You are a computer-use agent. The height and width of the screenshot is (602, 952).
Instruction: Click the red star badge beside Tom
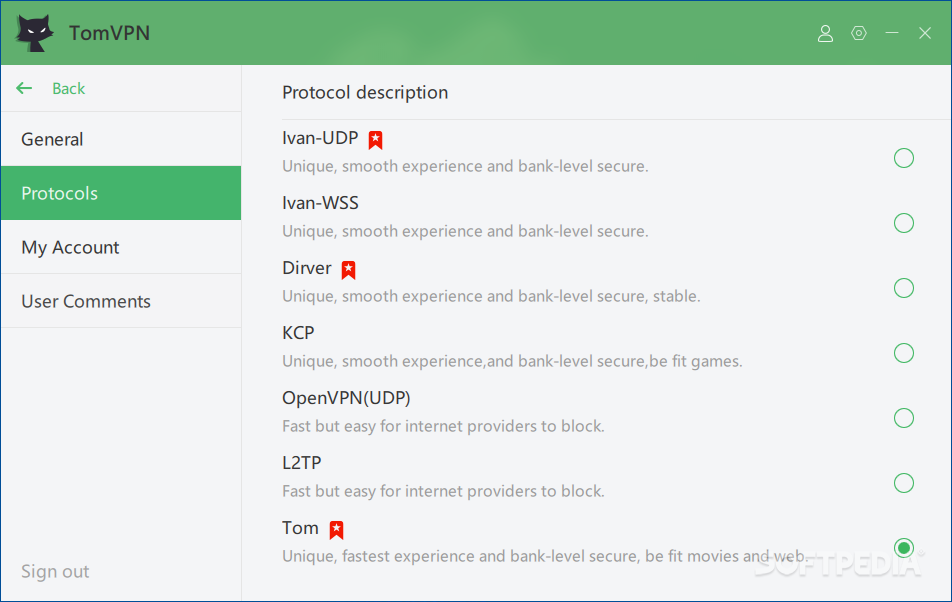pos(336,530)
